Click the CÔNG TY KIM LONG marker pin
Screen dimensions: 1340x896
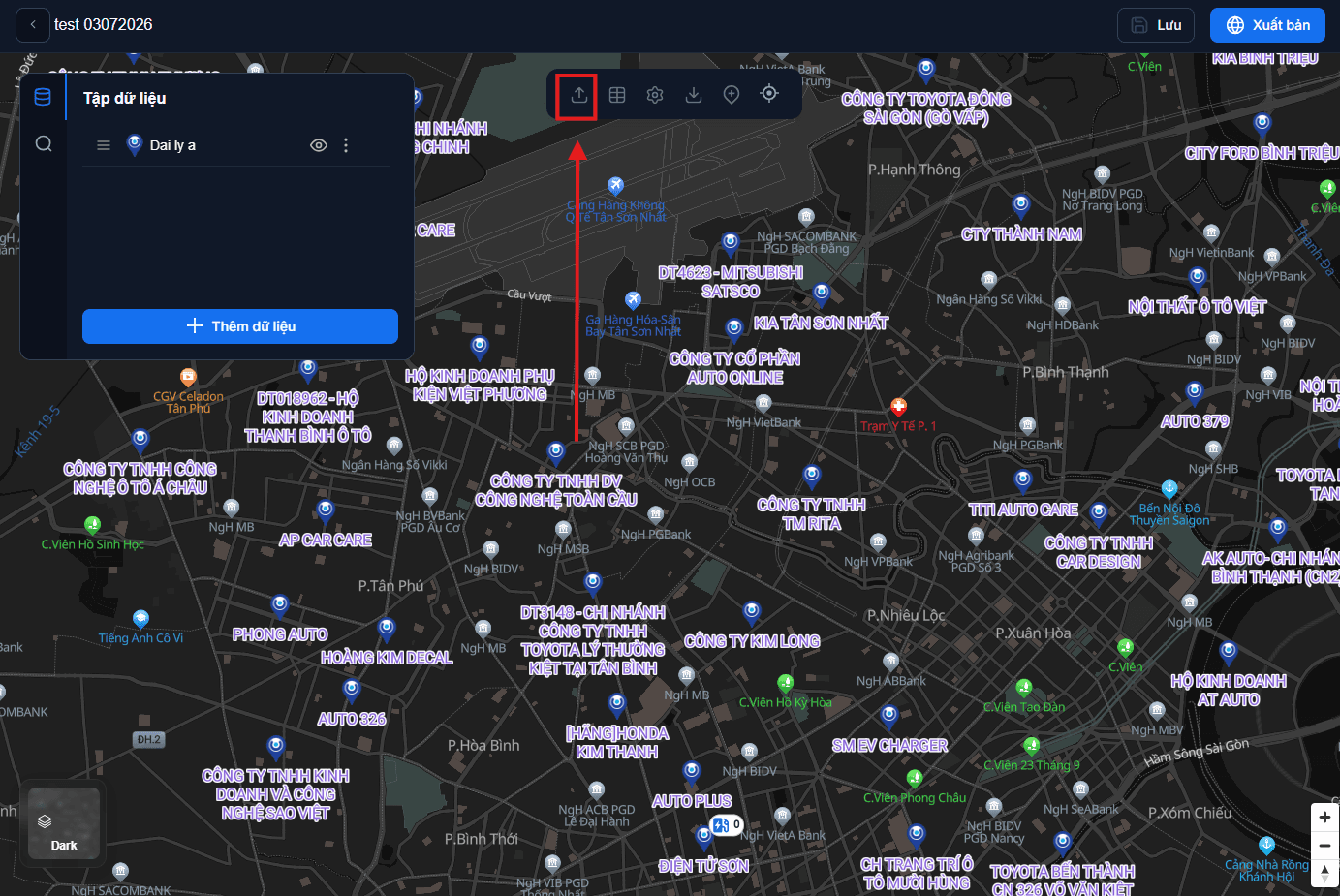[752, 612]
